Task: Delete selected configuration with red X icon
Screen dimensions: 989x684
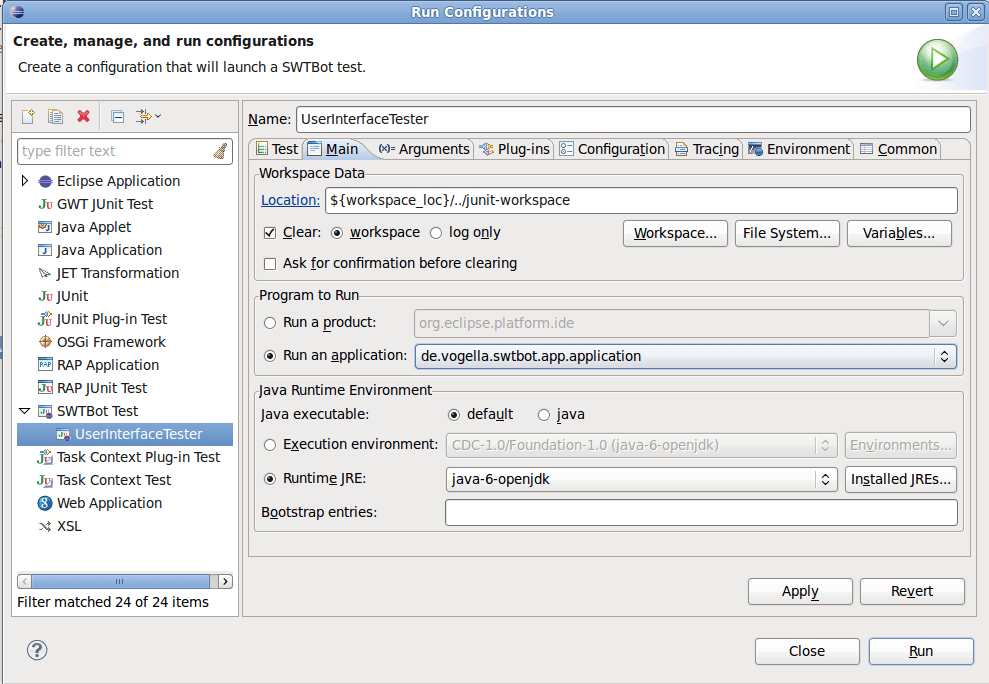Action: (83, 116)
